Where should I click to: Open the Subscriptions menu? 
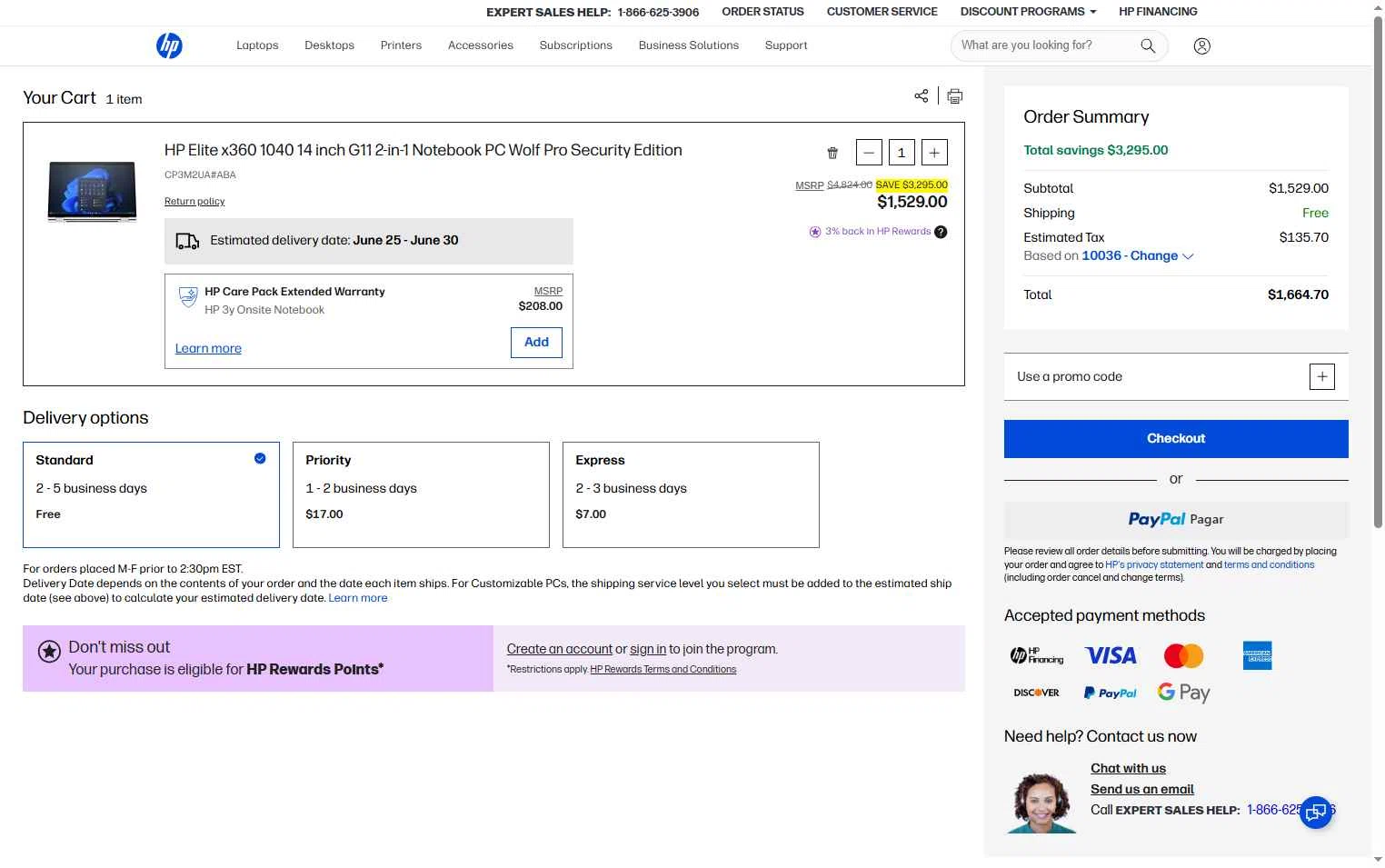[x=576, y=45]
